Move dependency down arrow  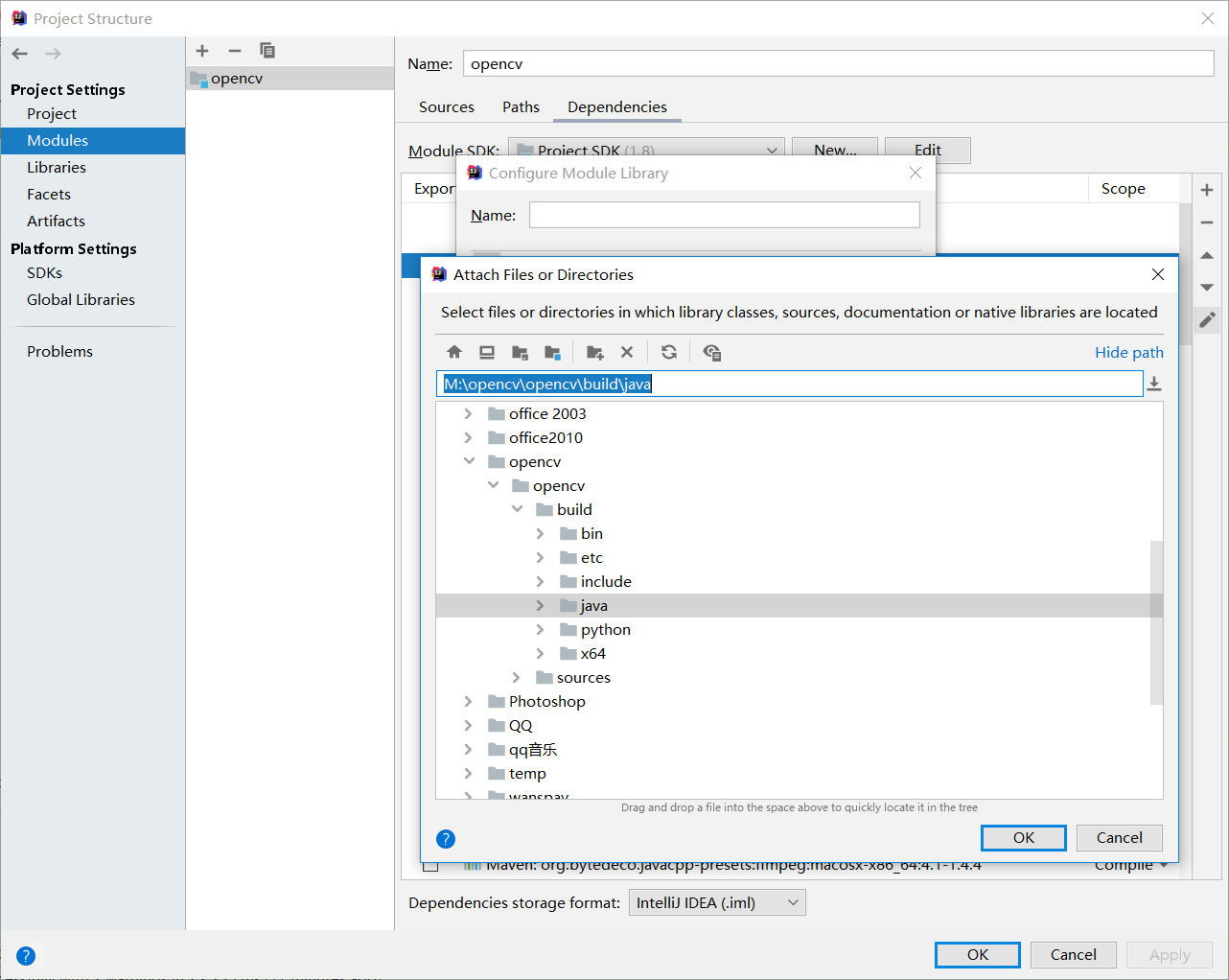pos(1207,288)
